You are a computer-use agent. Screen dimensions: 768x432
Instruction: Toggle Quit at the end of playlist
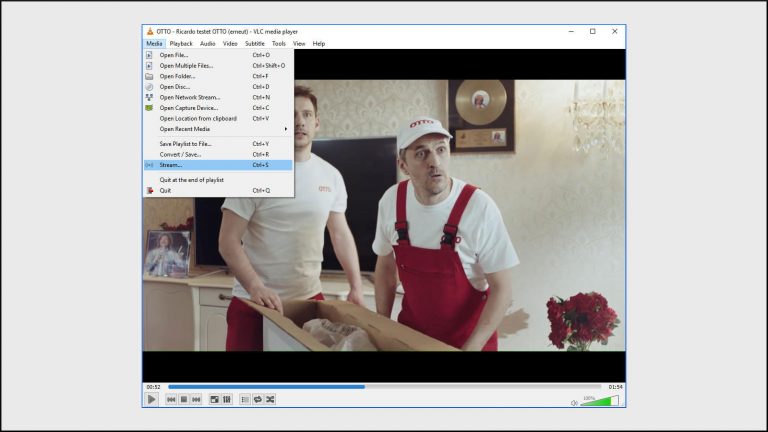tap(218, 180)
